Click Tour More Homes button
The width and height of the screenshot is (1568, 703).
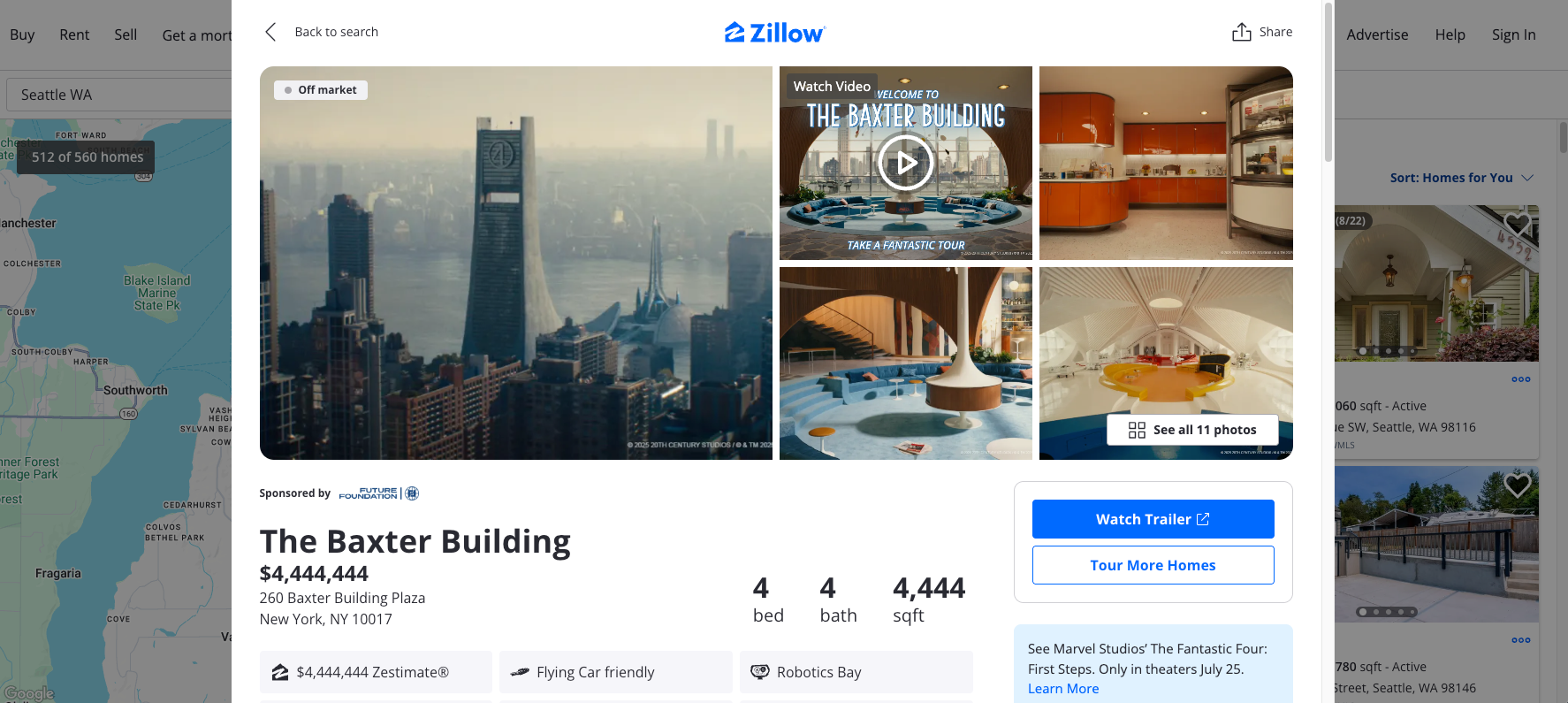(1153, 565)
